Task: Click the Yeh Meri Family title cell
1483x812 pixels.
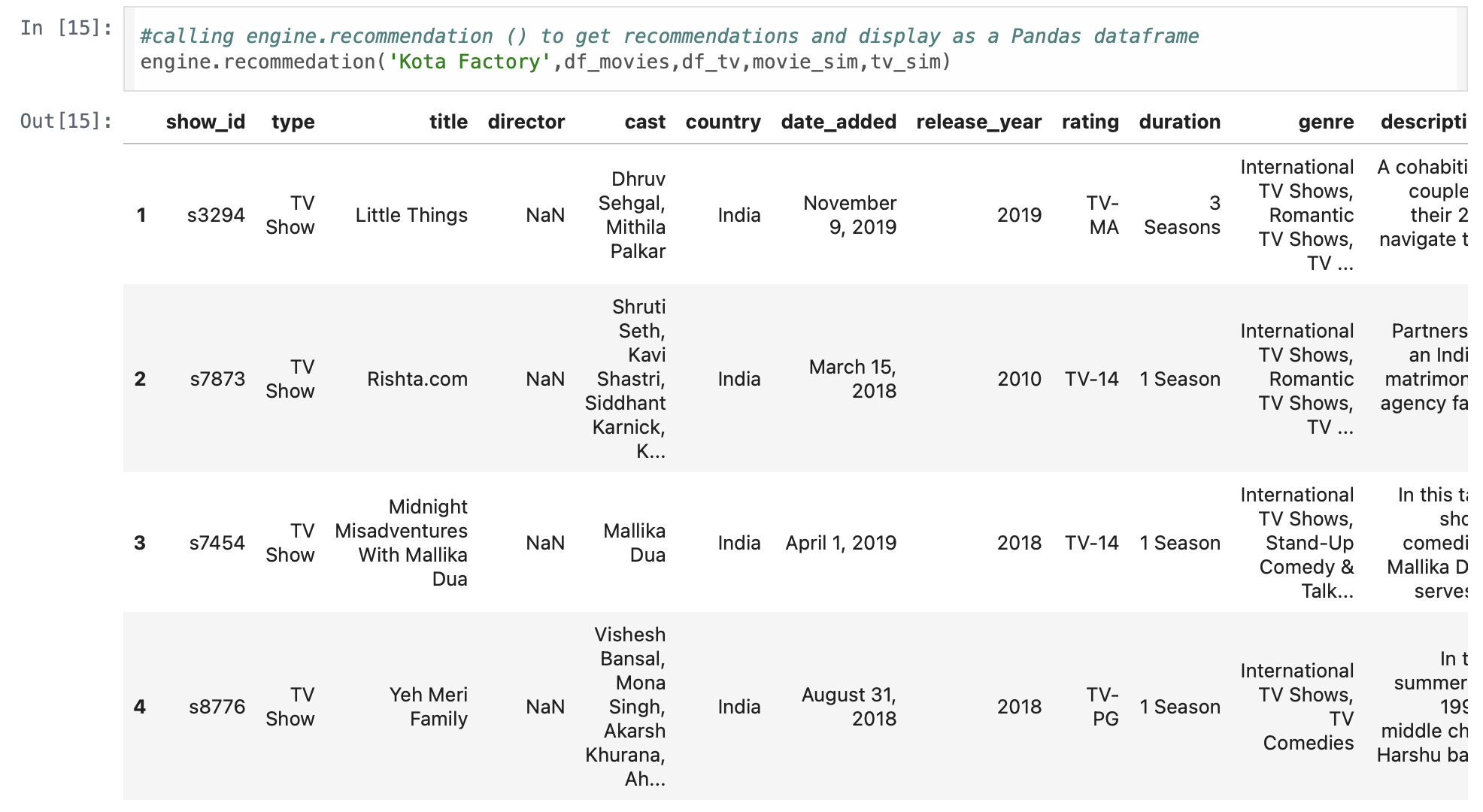Action: click(x=429, y=707)
